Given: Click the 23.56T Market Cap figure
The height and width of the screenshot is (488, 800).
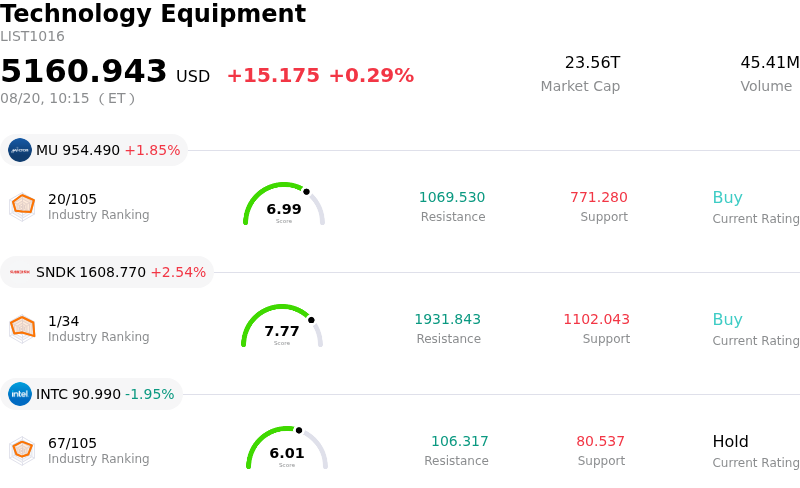Looking at the screenshot, I should [x=592, y=62].
